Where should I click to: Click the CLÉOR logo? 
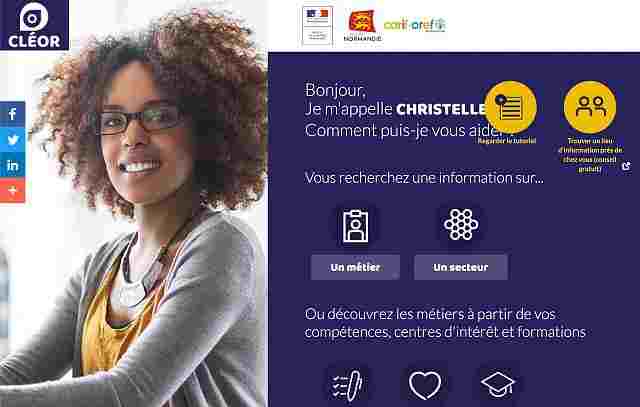point(34,24)
